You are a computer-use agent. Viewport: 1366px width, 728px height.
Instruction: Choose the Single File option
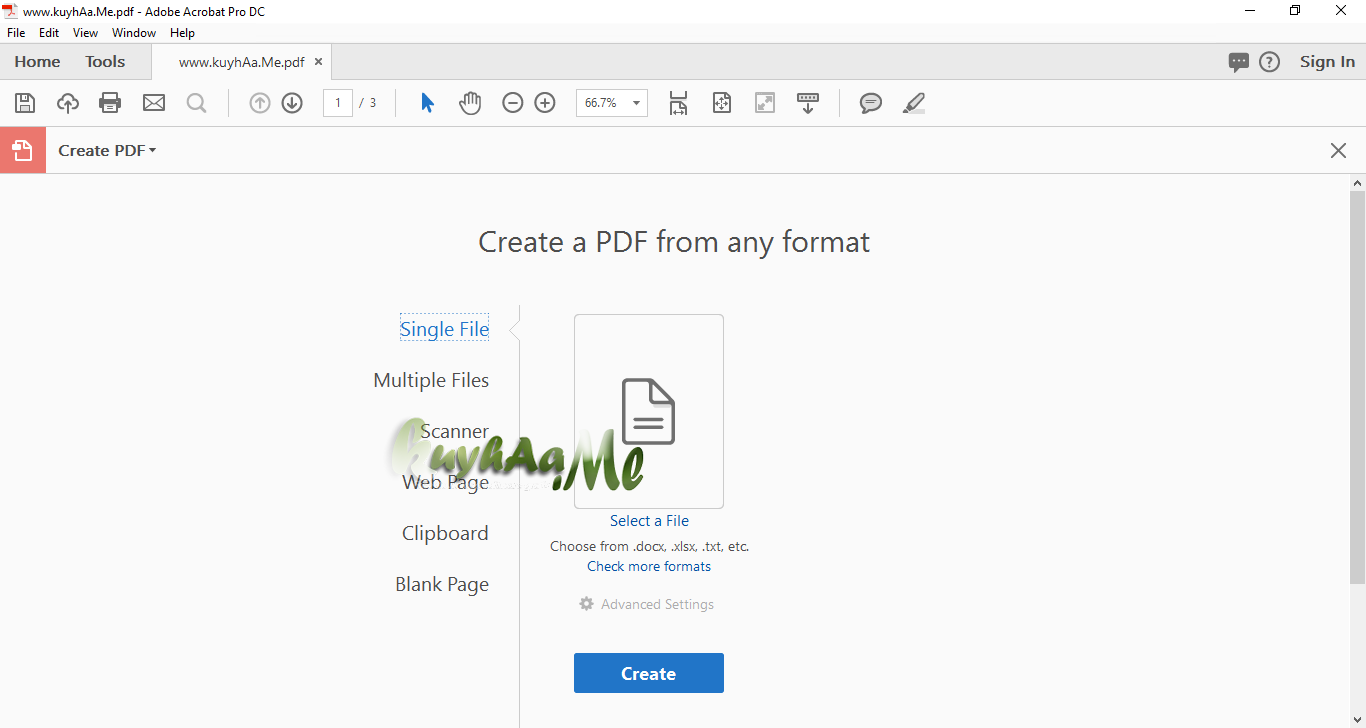click(445, 329)
